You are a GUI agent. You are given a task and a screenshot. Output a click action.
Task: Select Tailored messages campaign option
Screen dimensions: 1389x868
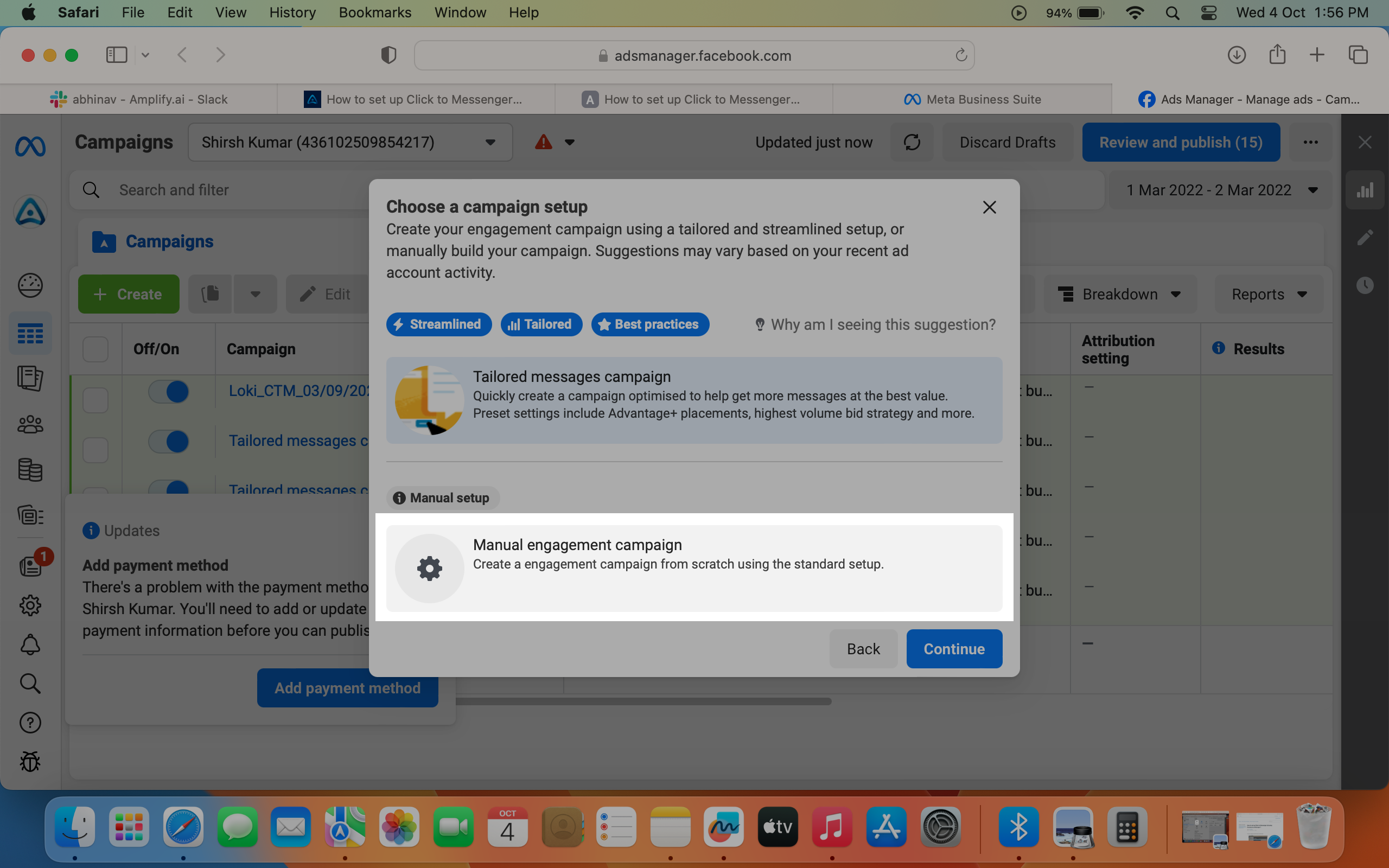pyautogui.click(x=694, y=400)
